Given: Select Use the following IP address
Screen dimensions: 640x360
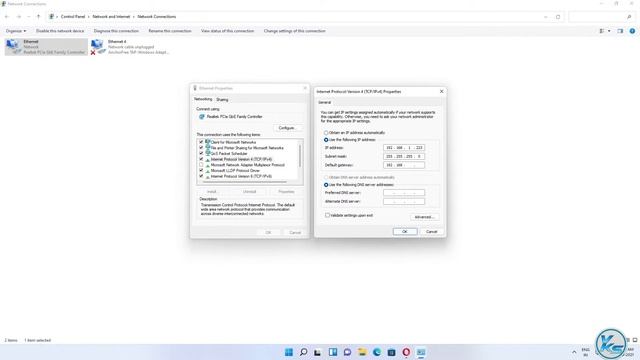Looking at the screenshot, I should tap(326, 140).
